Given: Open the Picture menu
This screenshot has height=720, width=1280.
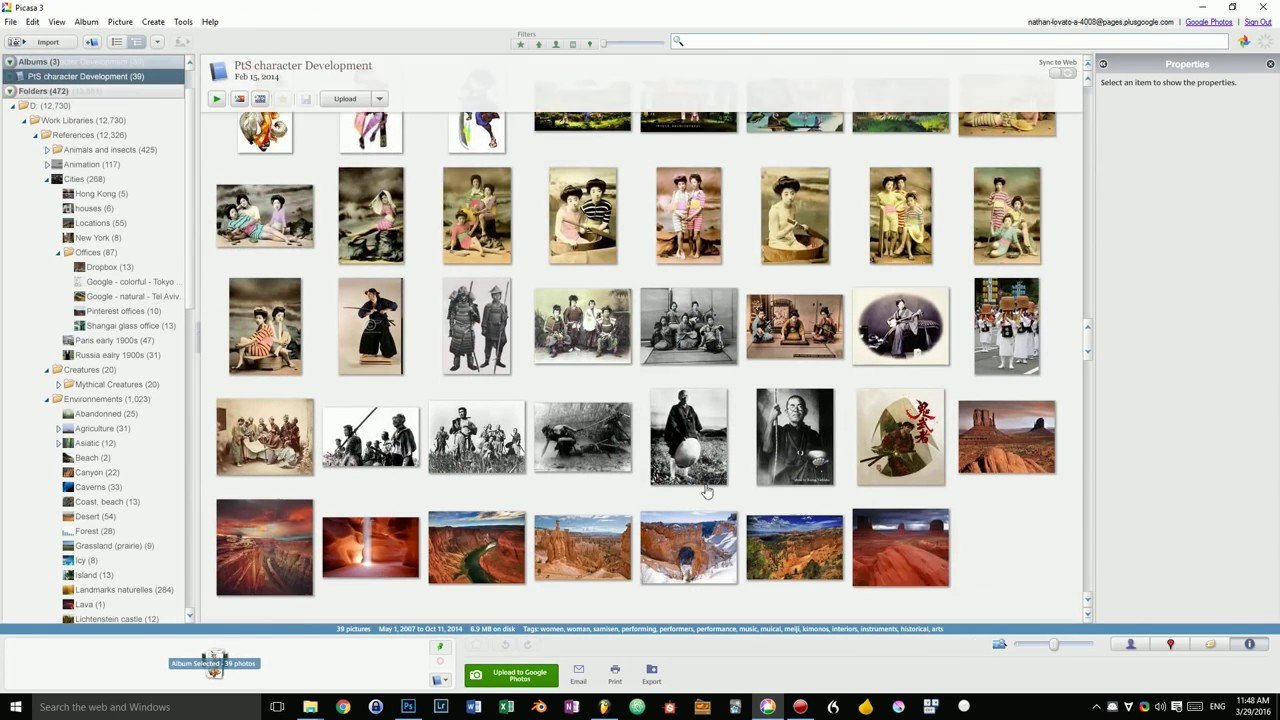Looking at the screenshot, I should click(120, 22).
